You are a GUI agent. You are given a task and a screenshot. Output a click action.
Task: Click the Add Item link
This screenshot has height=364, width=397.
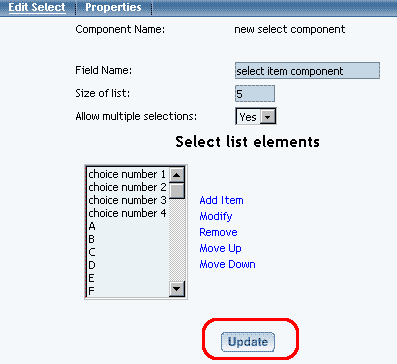click(x=221, y=200)
